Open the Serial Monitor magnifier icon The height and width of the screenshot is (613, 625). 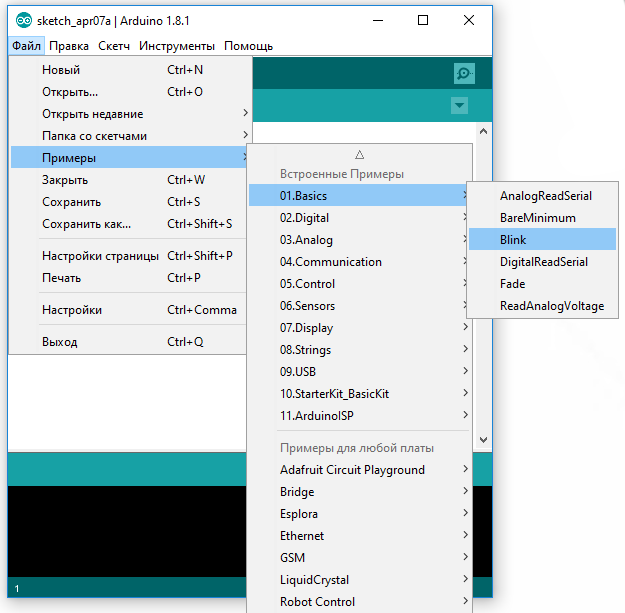coord(464,73)
